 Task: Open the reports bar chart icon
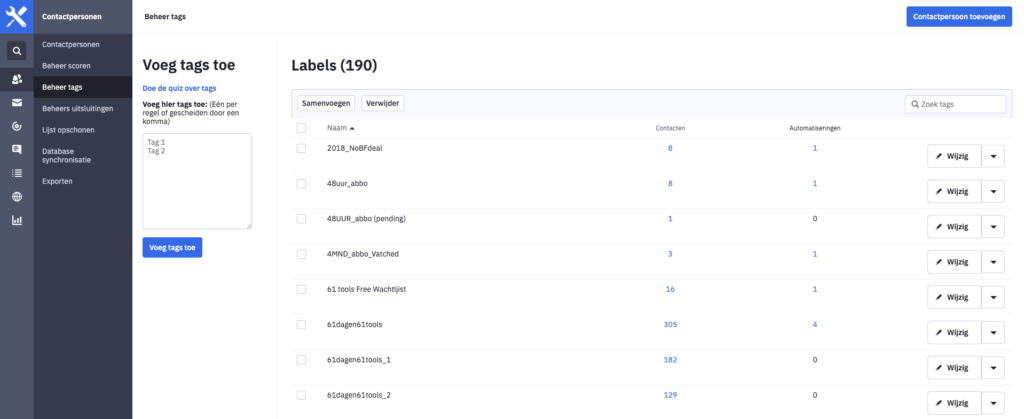pos(16,220)
